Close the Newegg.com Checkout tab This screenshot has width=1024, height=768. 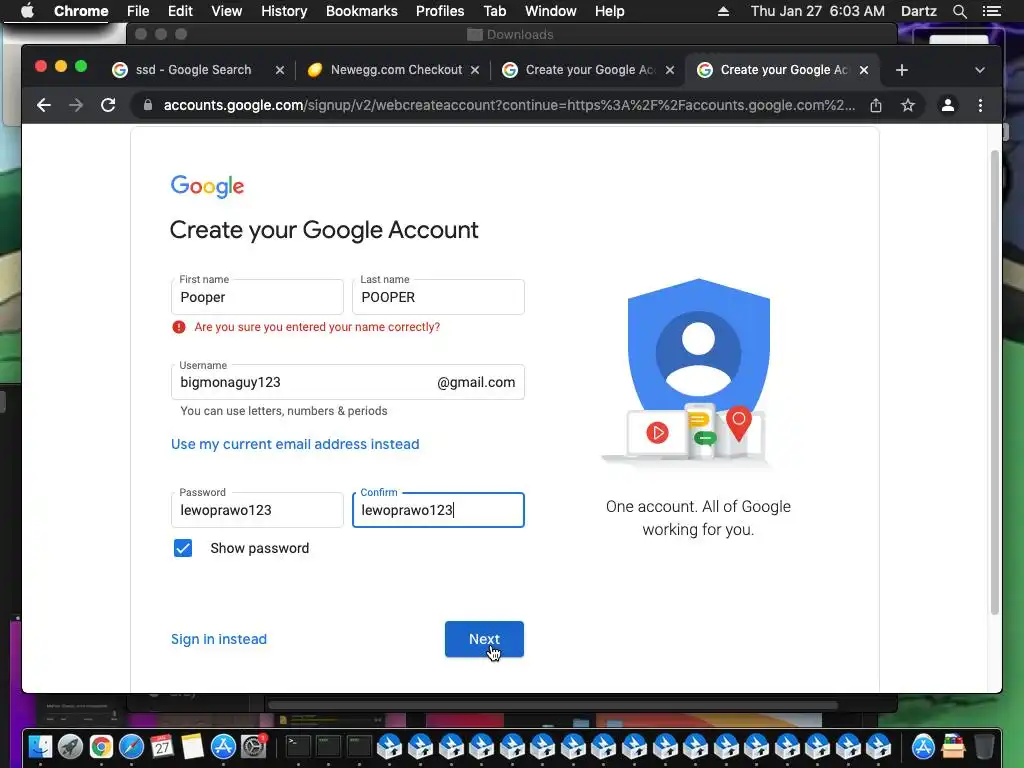pos(475,70)
